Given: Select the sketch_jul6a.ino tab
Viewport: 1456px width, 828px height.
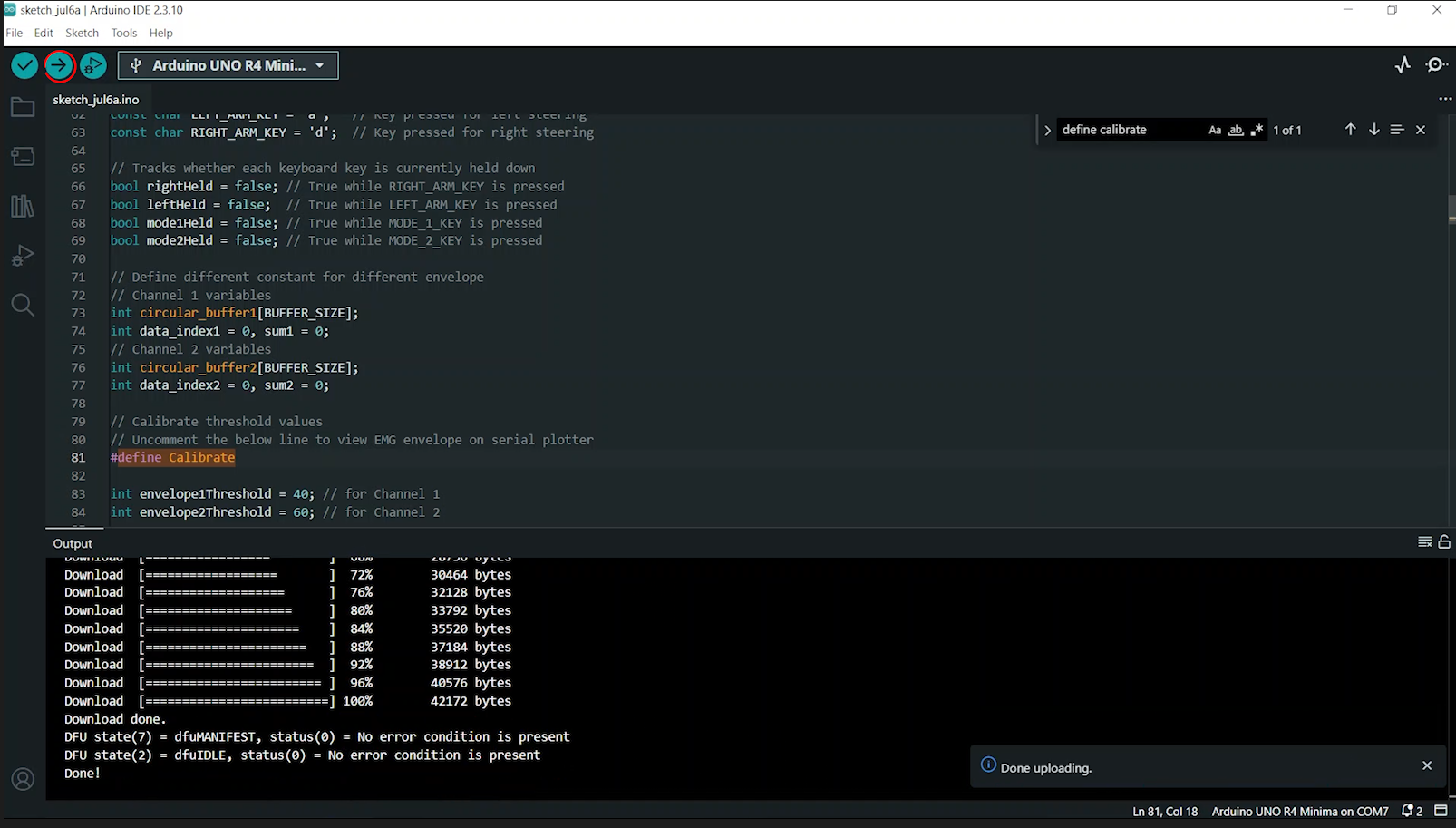Looking at the screenshot, I should (96, 99).
